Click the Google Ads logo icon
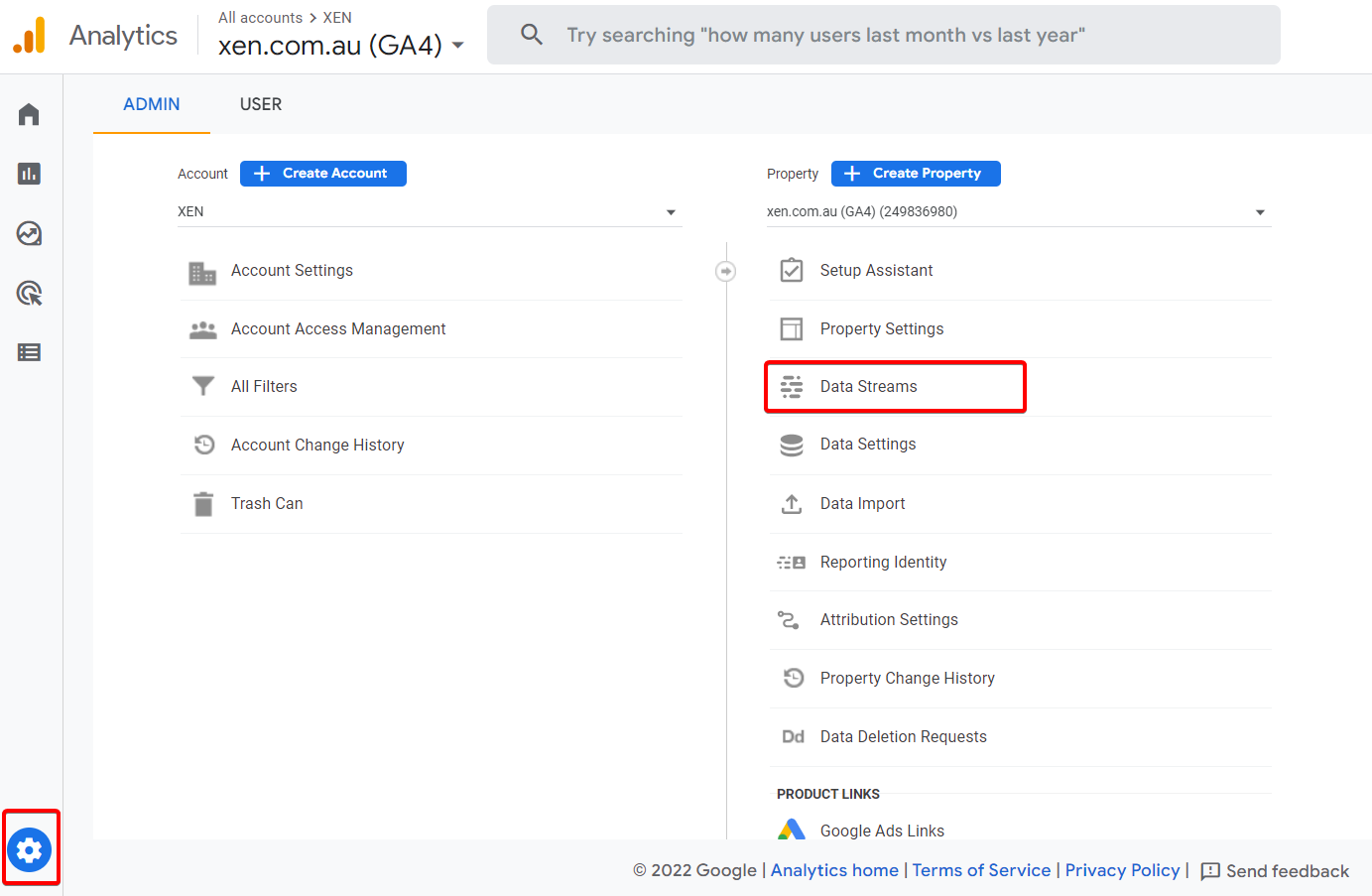 (792, 830)
